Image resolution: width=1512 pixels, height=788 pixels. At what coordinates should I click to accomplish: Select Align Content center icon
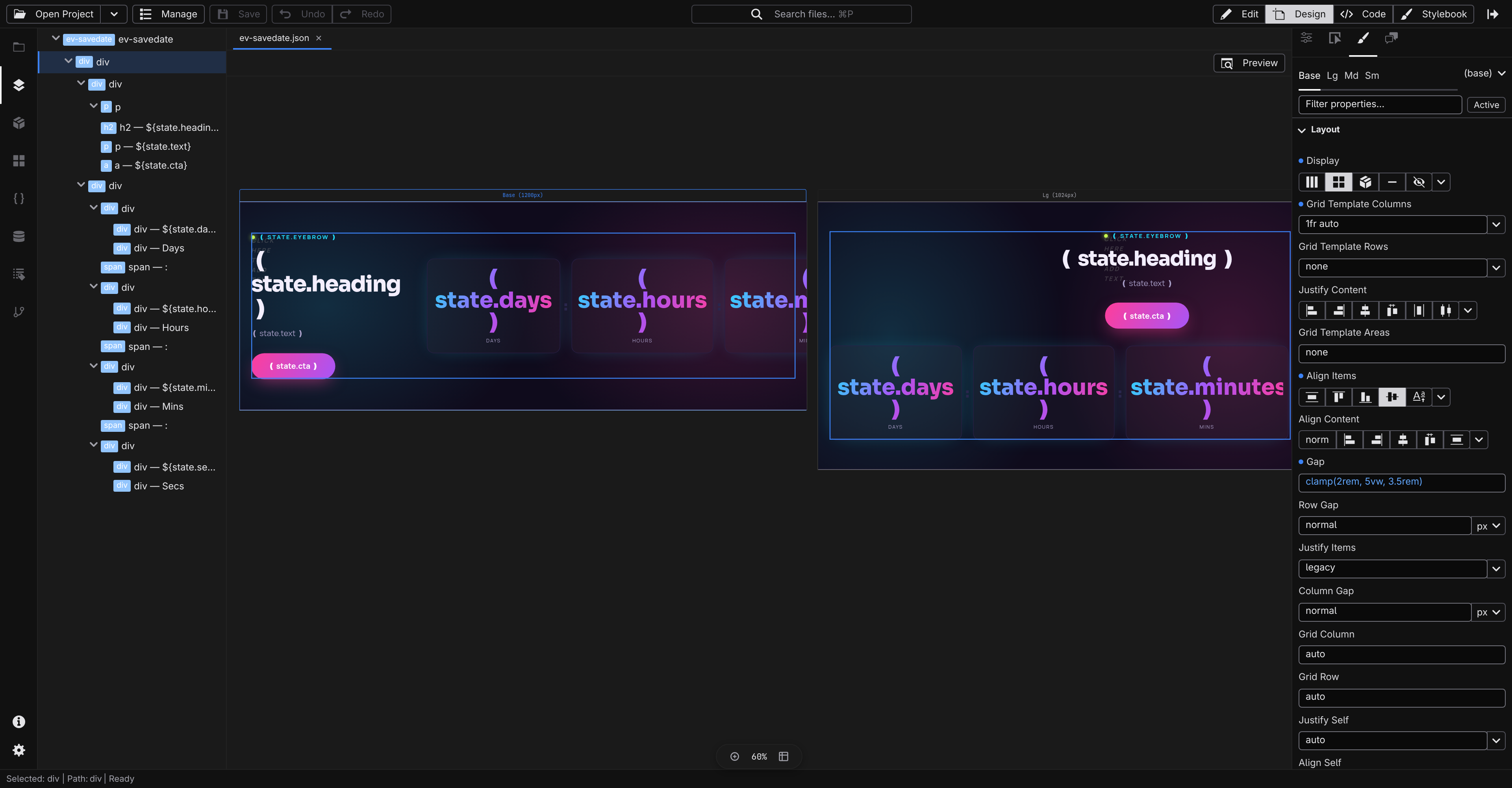coord(1403,440)
